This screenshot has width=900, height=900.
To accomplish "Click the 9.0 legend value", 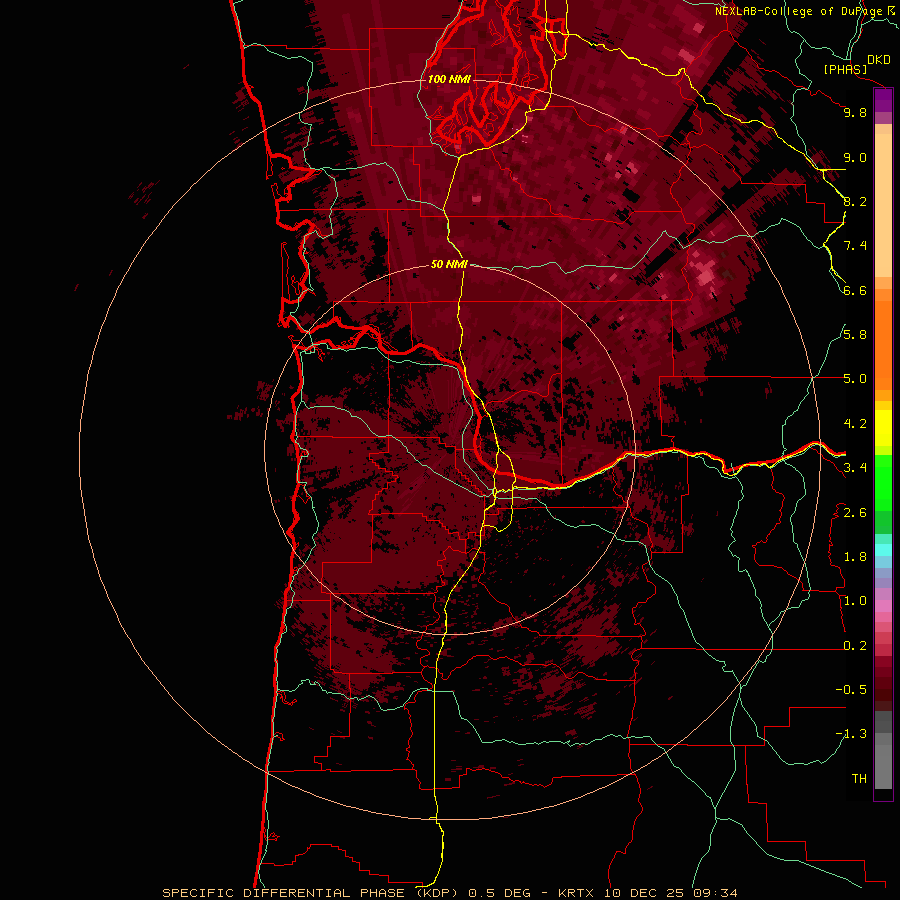I will pos(855,157).
